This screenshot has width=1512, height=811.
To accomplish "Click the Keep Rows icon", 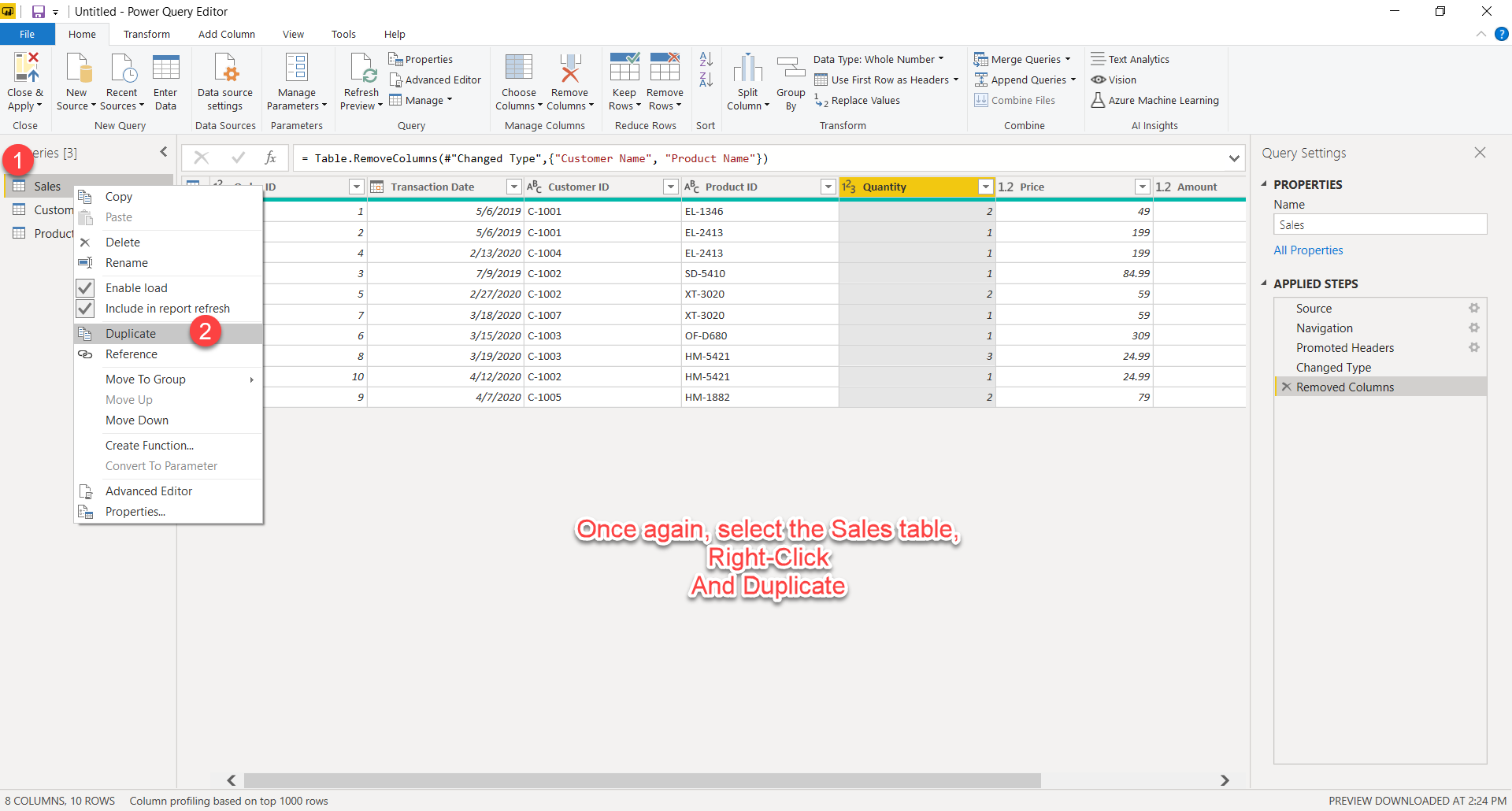I will point(624,68).
